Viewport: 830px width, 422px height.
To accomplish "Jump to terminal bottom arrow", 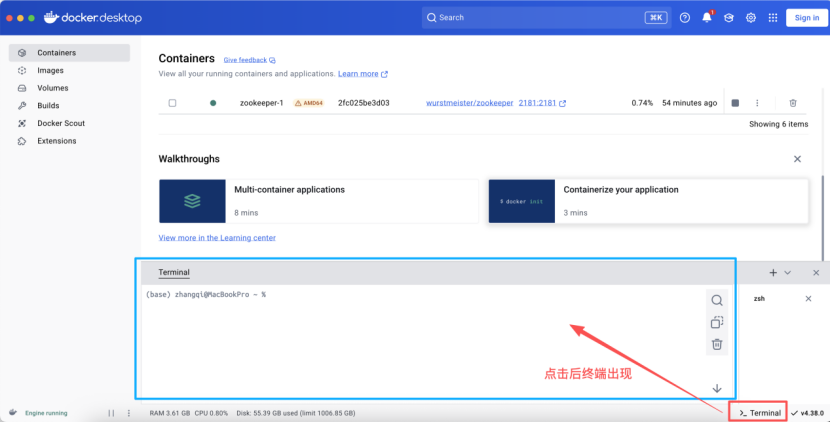I will (x=717, y=389).
